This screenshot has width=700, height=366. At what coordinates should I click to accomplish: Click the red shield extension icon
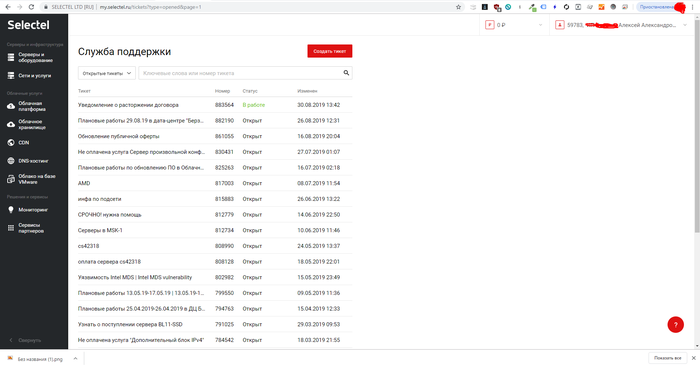click(497, 7)
